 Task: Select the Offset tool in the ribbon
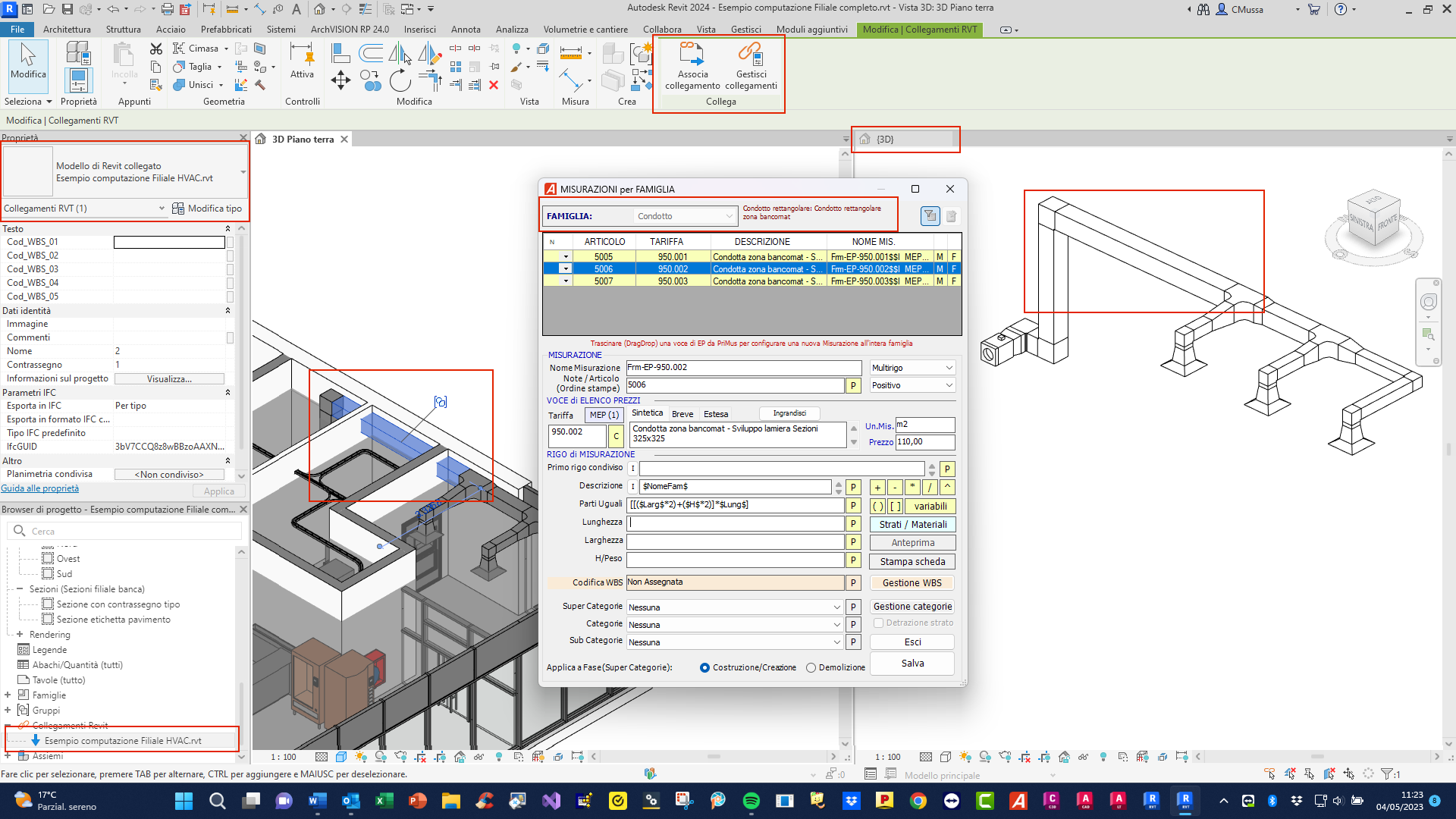tap(371, 52)
